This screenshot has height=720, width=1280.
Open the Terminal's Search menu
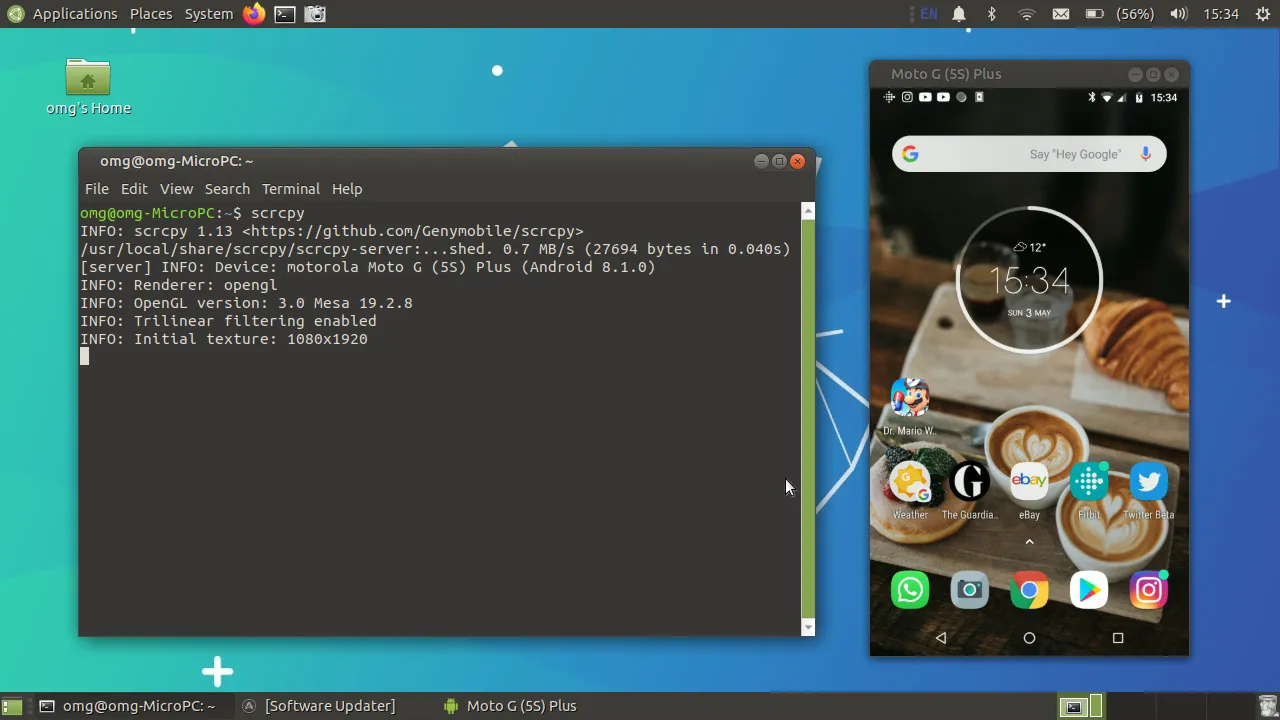pos(227,189)
